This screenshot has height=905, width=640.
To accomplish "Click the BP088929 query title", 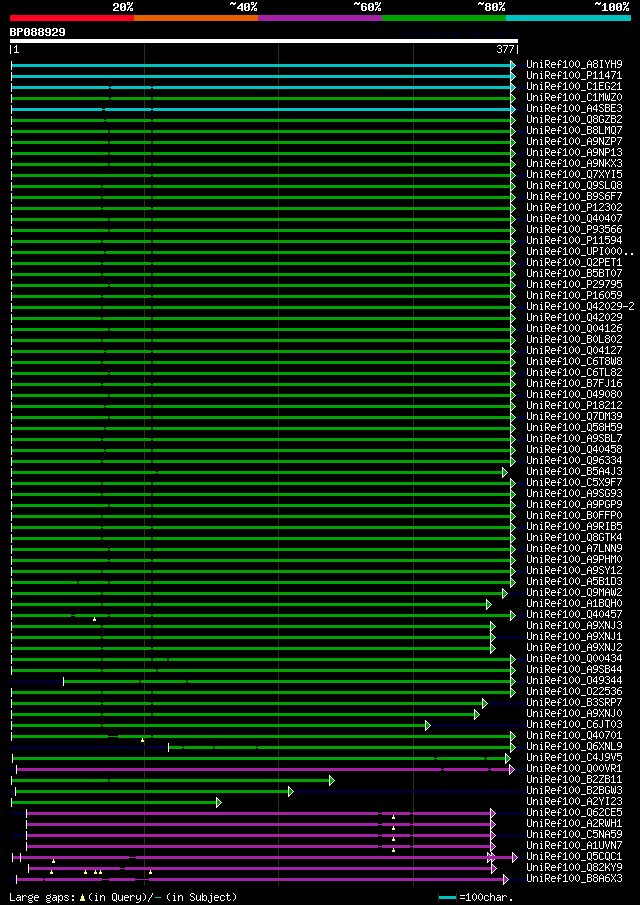I will [x=38, y=32].
